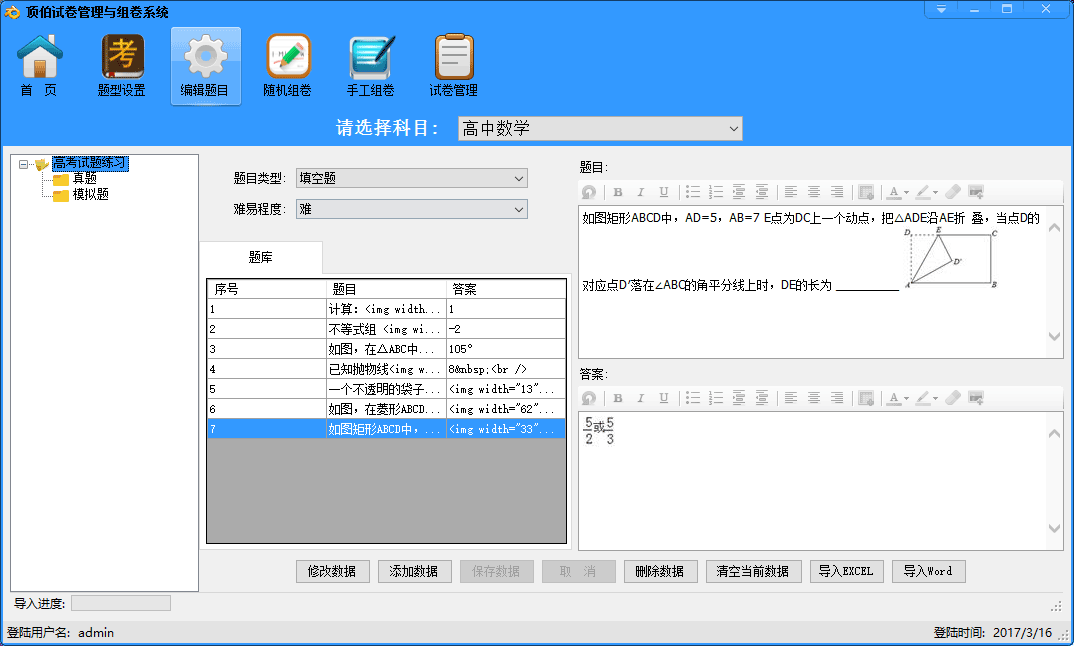
Task: Click the eraser icon in 答案 toolbar
Action: [952, 398]
